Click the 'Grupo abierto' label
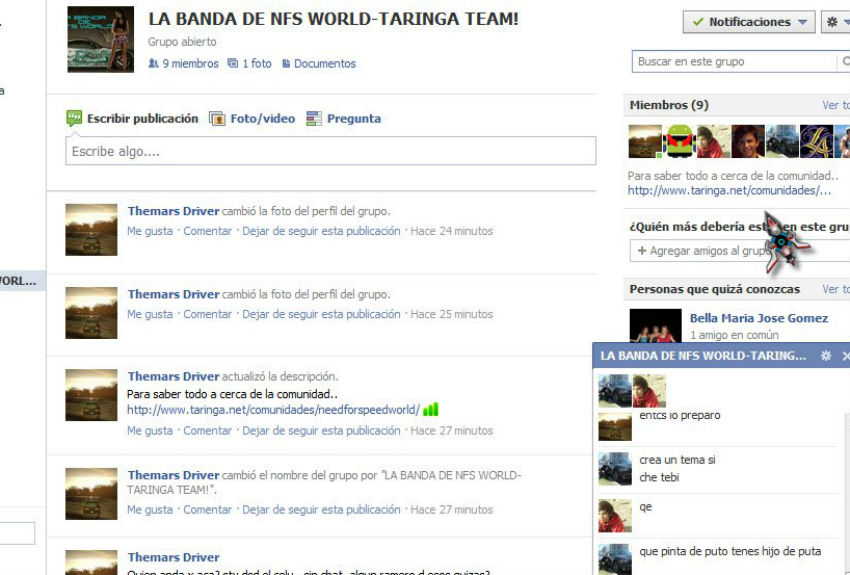The height and width of the screenshot is (575, 850). pos(182,42)
